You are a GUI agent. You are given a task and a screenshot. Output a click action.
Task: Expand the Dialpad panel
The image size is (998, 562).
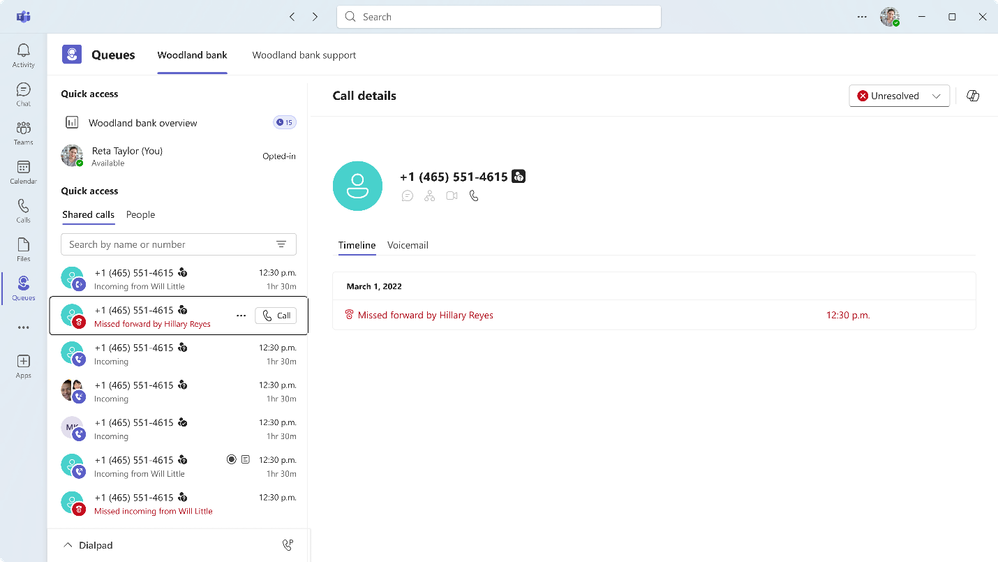click(88, 545)
